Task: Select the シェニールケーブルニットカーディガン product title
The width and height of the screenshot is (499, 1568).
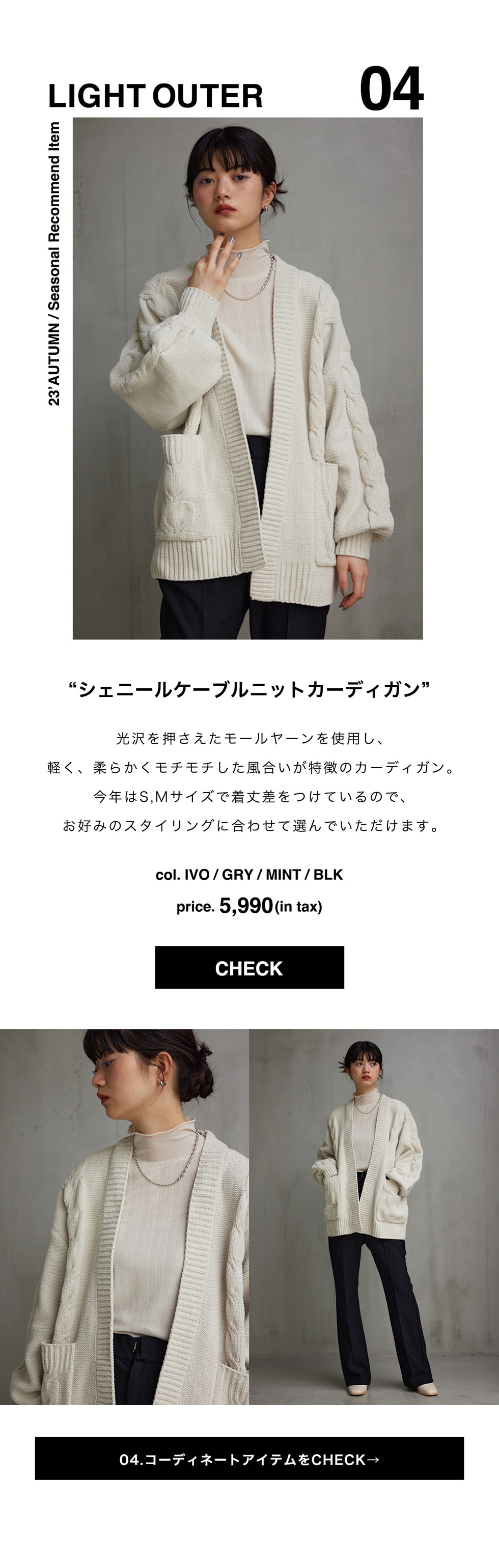Action: click(249, 690)
